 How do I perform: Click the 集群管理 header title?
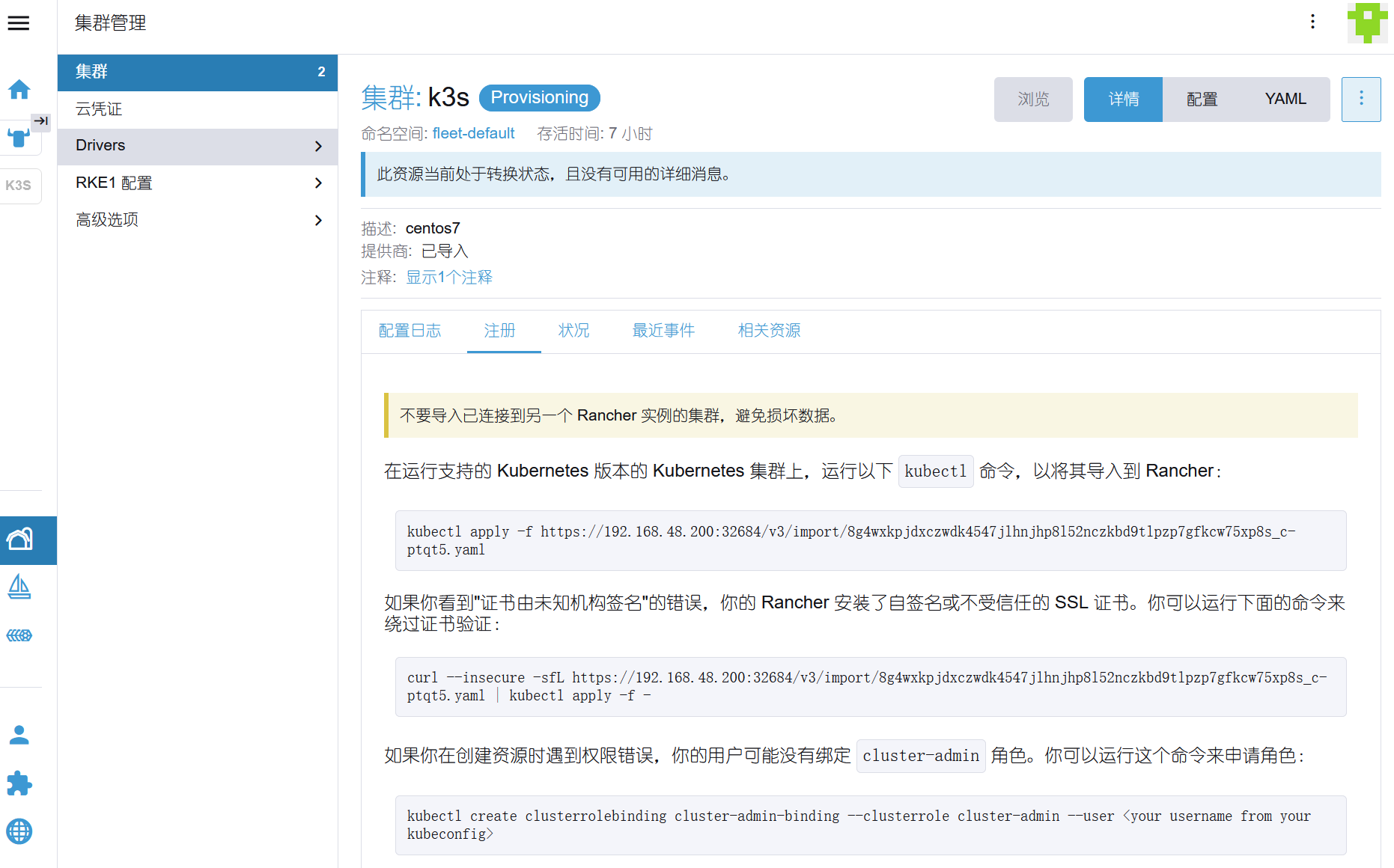pos(110,23)
